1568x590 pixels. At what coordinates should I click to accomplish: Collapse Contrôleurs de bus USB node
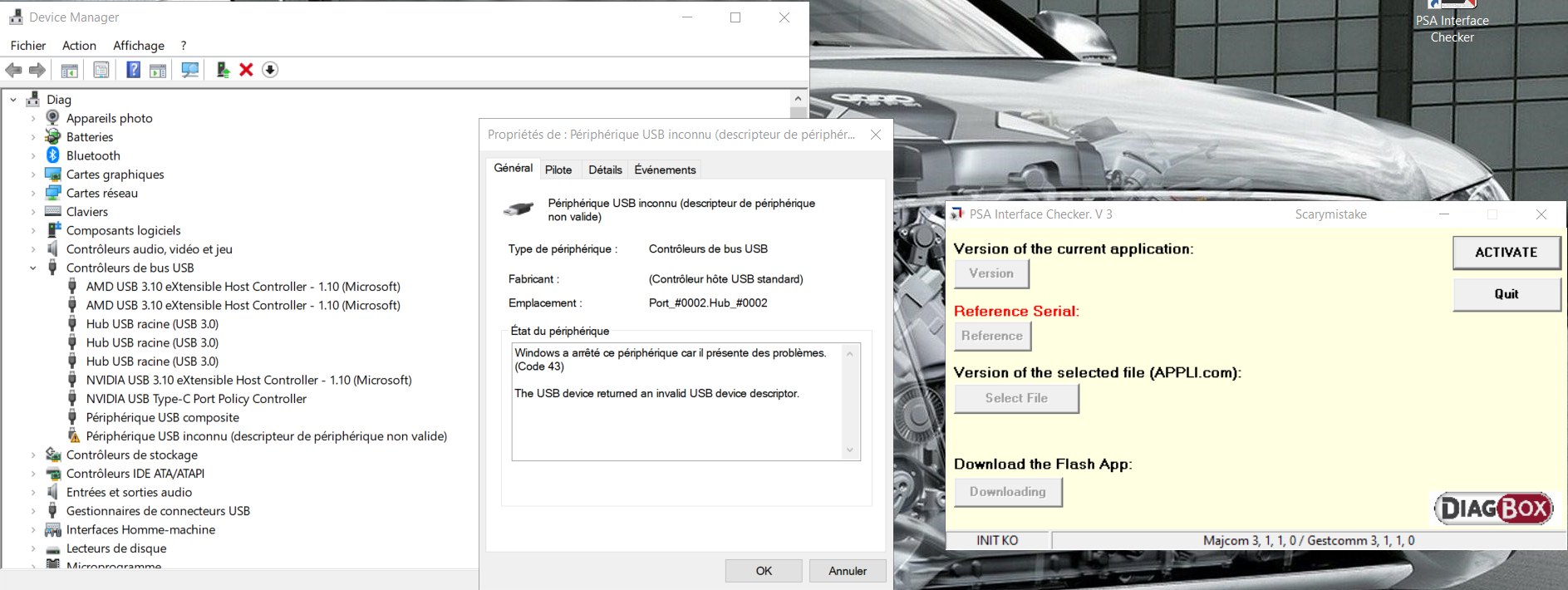[33, 268]
